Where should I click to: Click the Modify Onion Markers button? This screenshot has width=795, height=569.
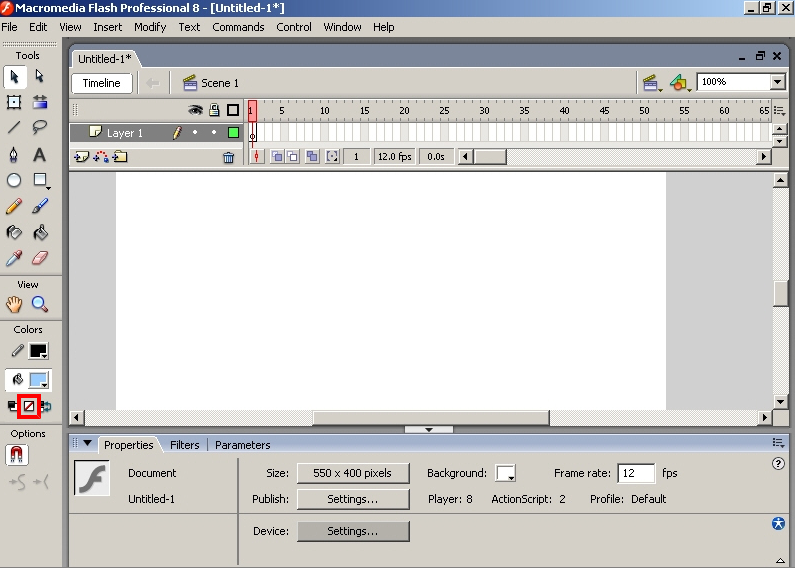[x=332, y=157]
